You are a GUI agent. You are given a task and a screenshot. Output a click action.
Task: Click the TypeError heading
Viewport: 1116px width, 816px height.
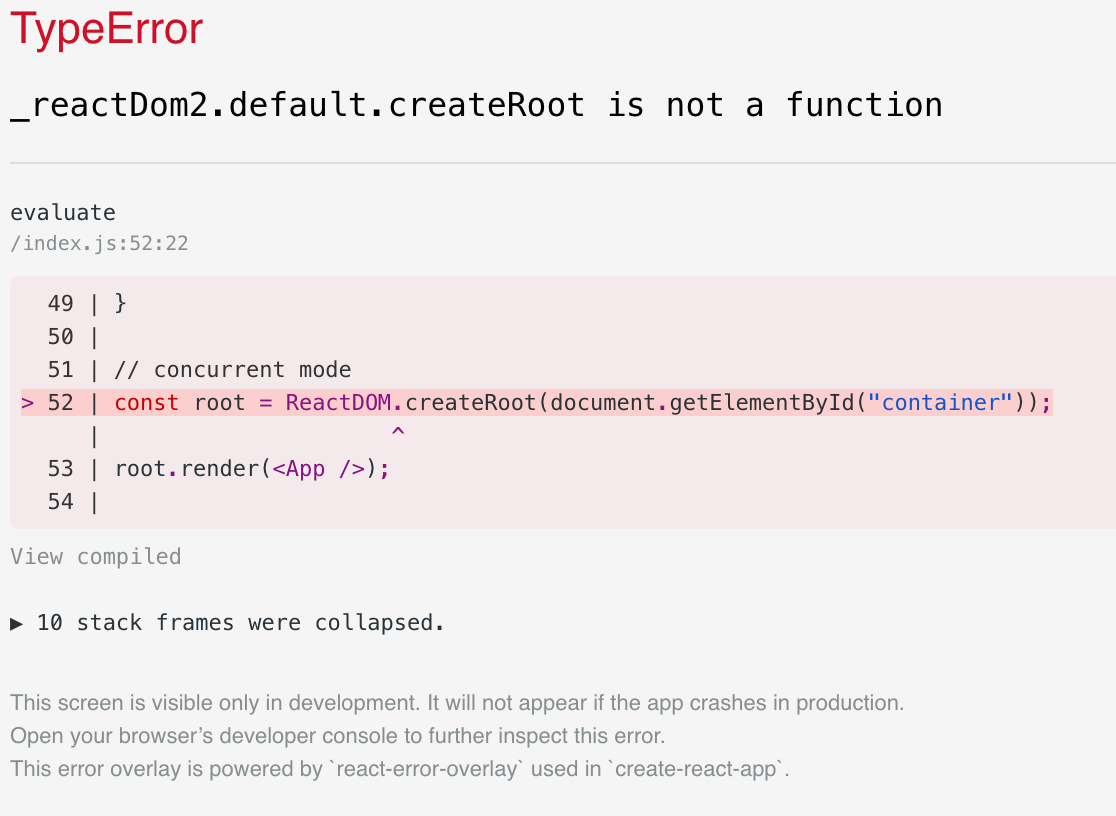coord(104,28)
